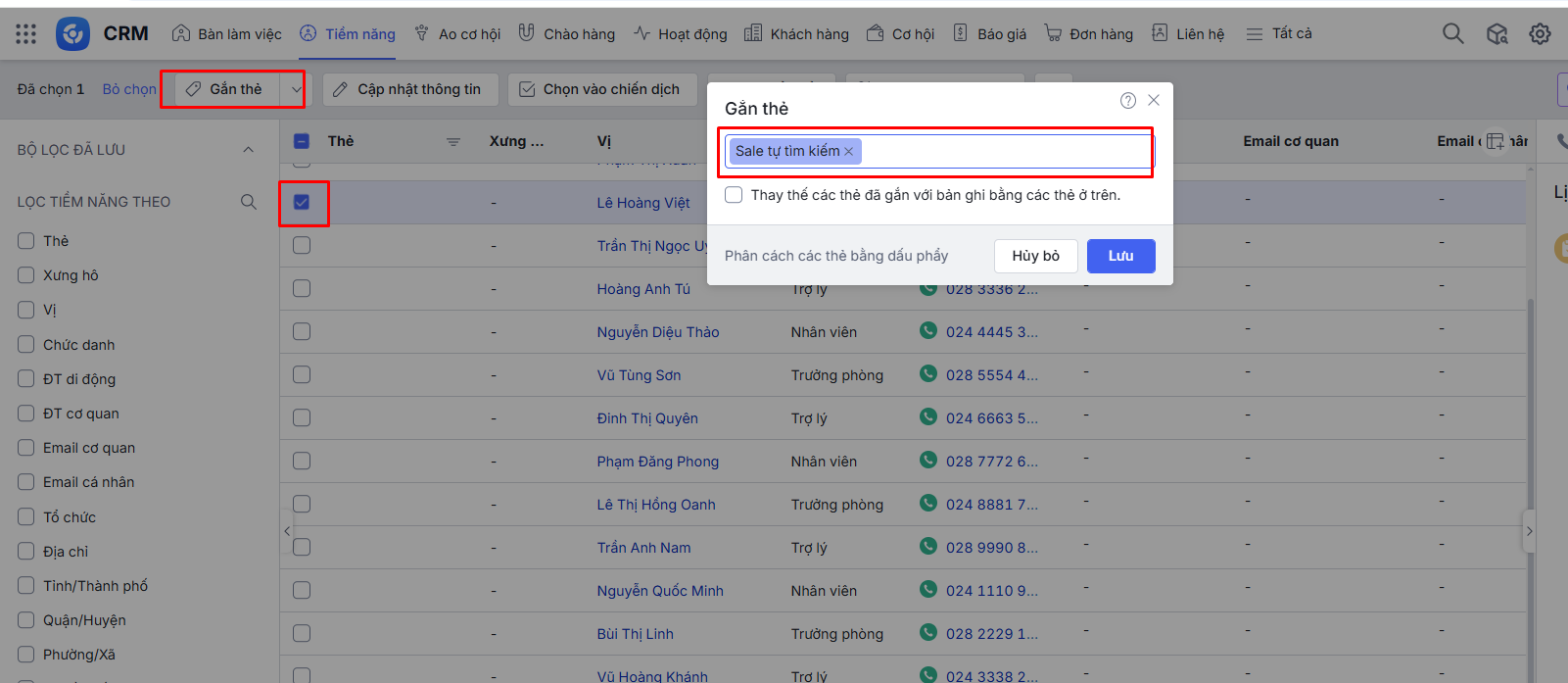Remove the 'Sale tự tìm kiếm' tag
Viewport: 1568px width, 683px height.
[x=849, y=152]
